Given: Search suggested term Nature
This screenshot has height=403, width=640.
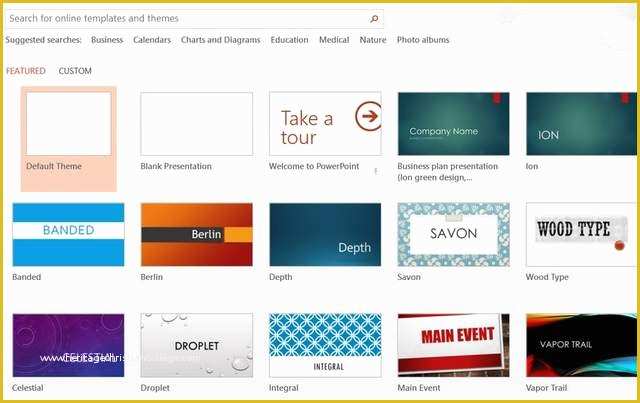Looking at the screenshot, I should coord(373,40).
